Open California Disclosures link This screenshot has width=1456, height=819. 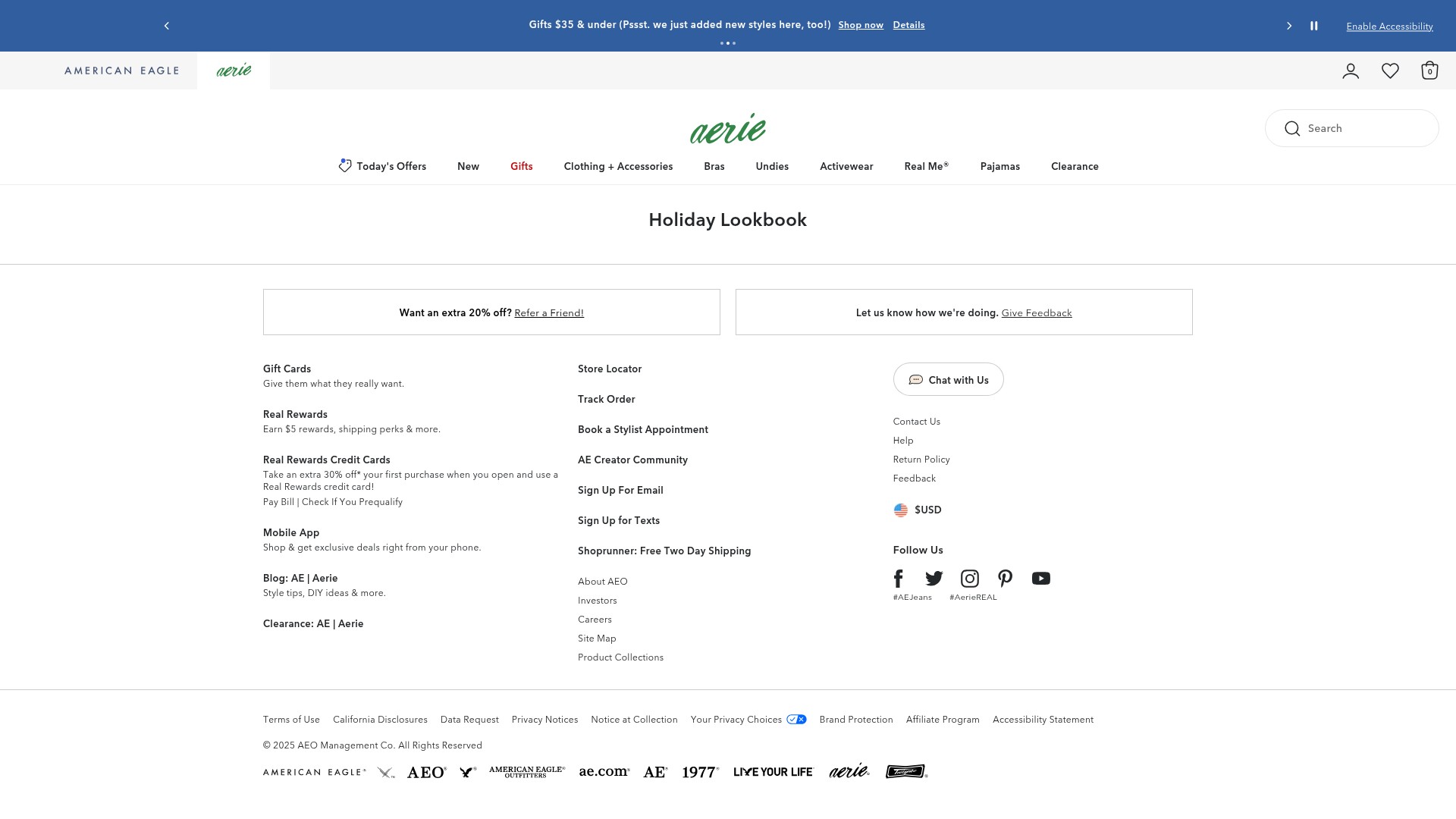click(x=380, y=720)
